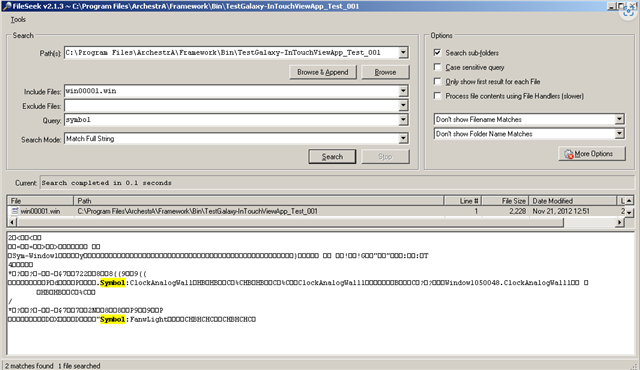The width and height of the screenshot is (640, 370).
Task: Sort results by File Size column header
Action: 505,201
